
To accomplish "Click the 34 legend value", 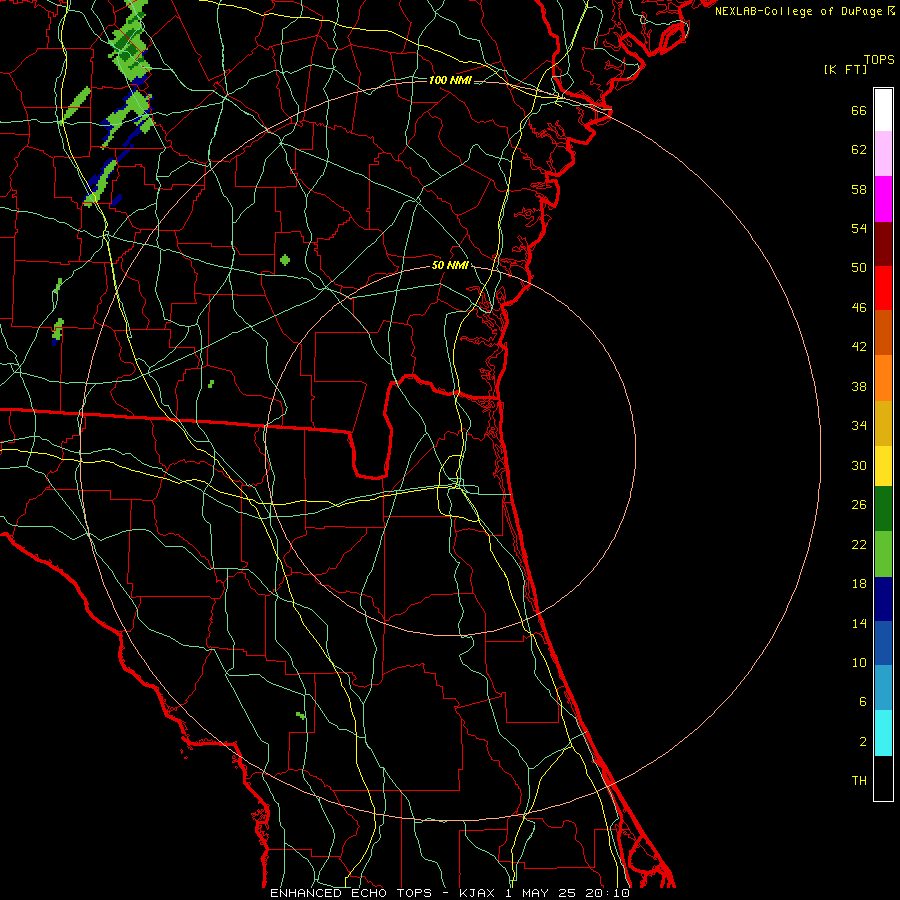I will coord(859,426).
